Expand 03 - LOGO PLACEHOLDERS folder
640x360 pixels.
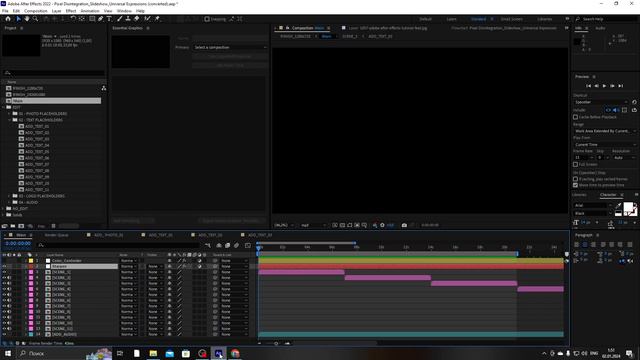click(9, 196)
